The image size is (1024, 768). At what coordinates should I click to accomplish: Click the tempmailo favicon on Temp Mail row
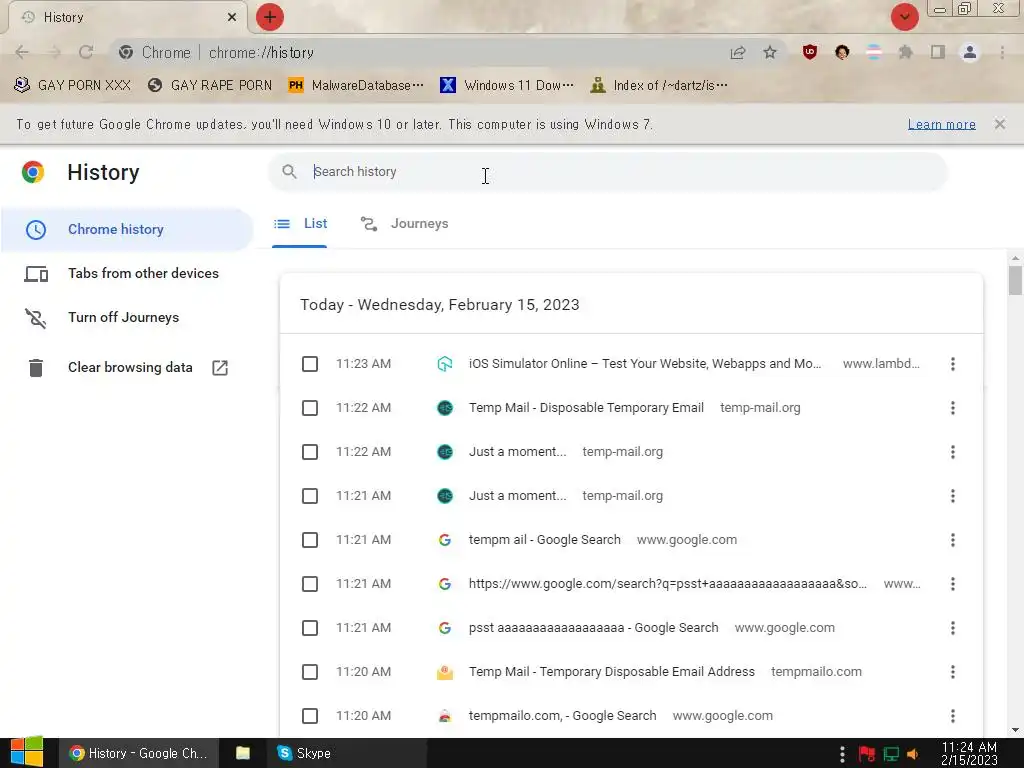(445, 672)
